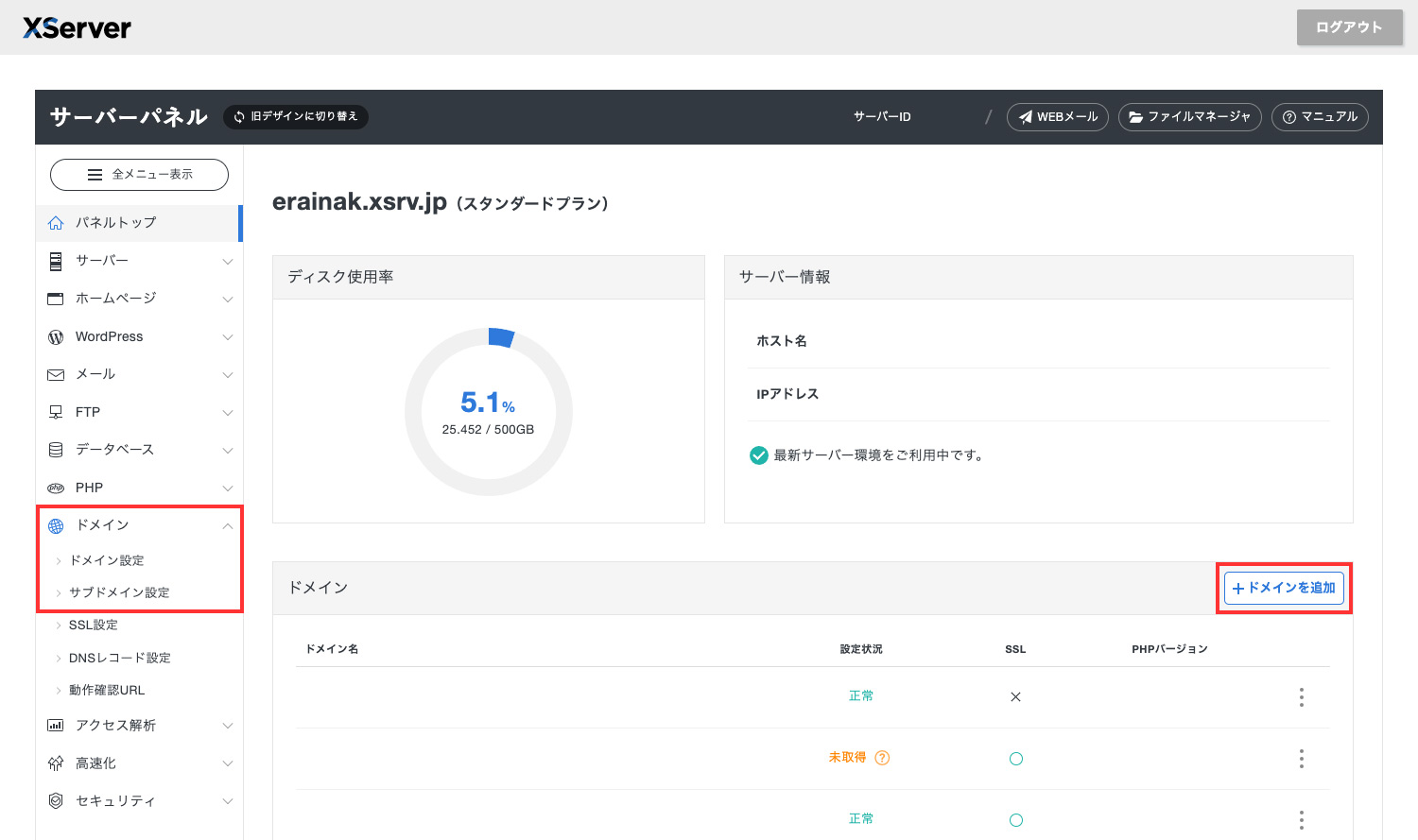The width and height of the screenshot is (1418, 840).
Task: Expand the セキュリティ menu chevron
Action: (x=228, y=801)
